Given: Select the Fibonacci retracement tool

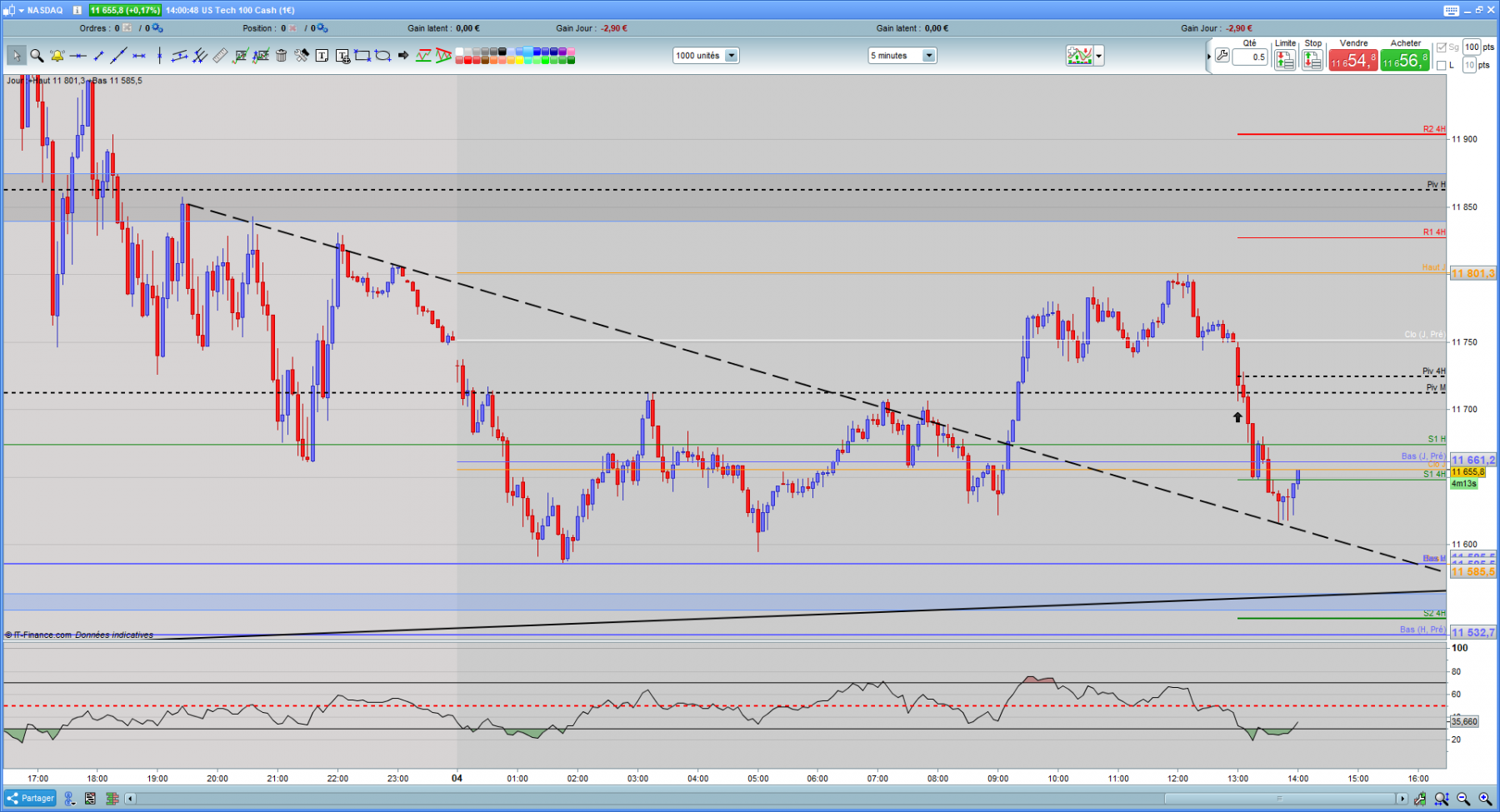Looking at the screenshot, I should [240, 56].
